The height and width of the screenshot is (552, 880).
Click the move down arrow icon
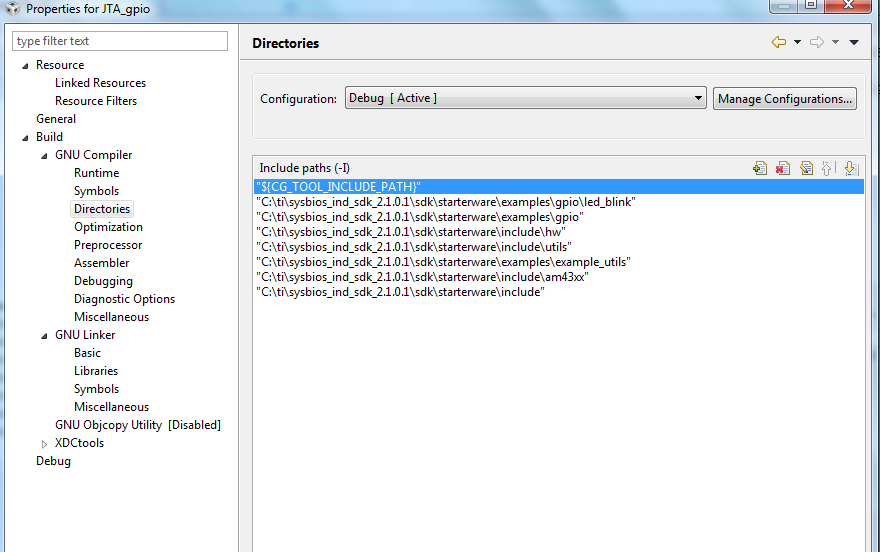[x=851, y=168]
